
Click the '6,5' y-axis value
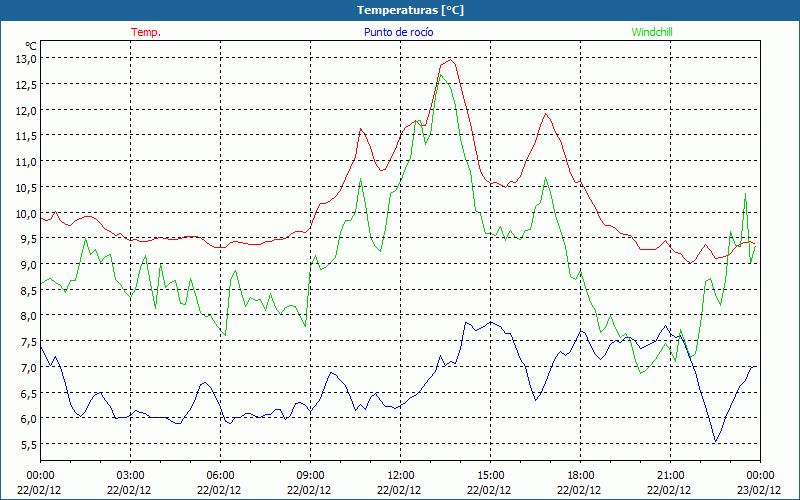click(x=29, y=393)
